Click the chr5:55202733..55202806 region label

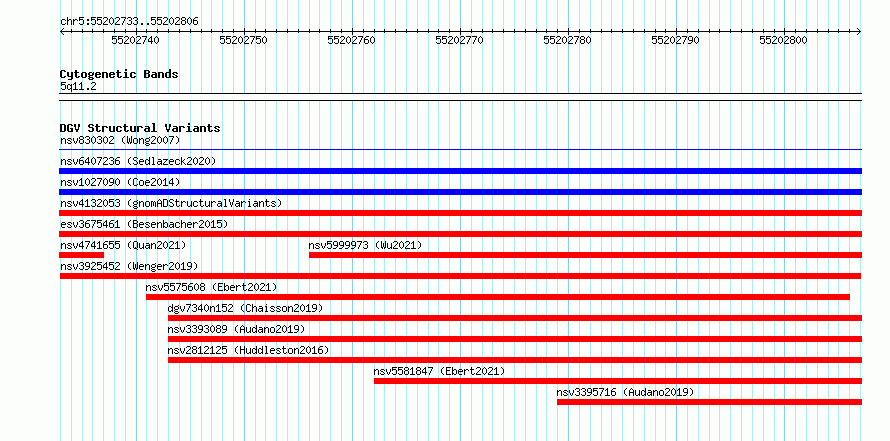pos(129,22)
